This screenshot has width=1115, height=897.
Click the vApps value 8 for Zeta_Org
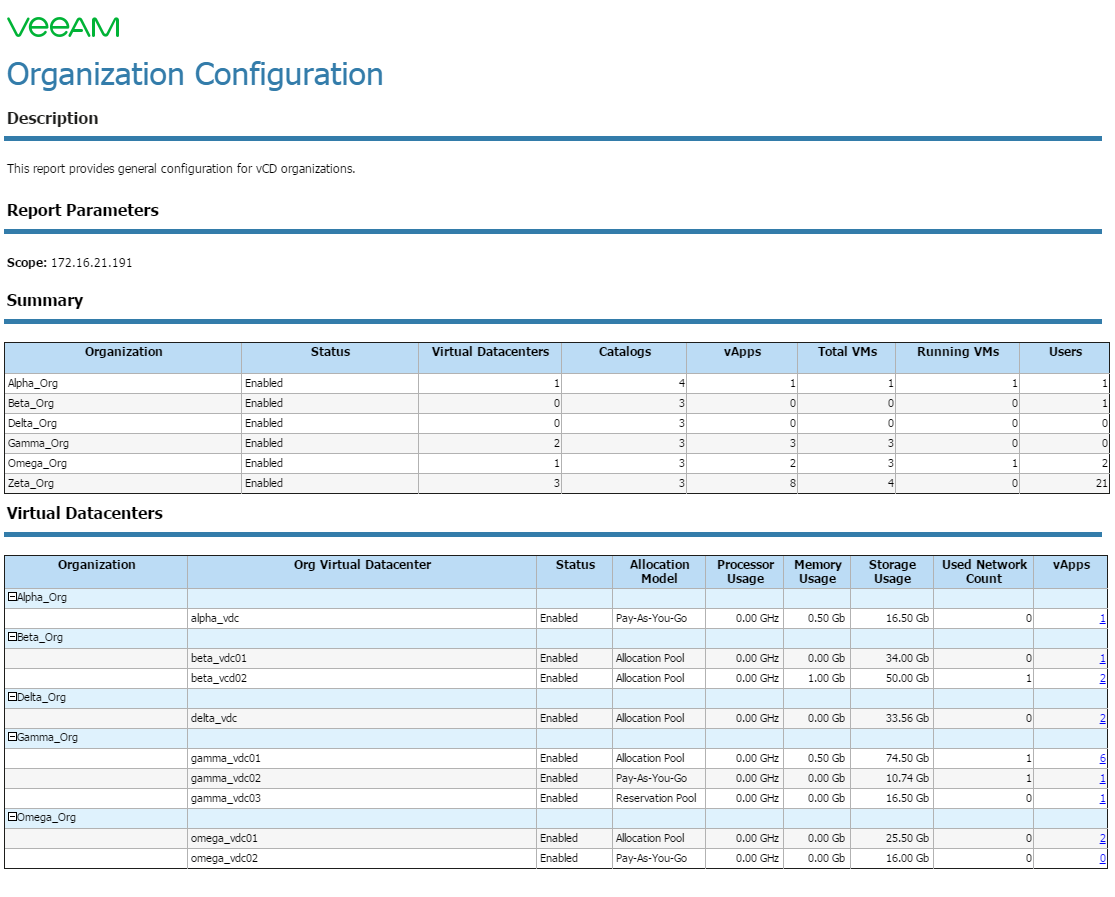pos(792,483)
